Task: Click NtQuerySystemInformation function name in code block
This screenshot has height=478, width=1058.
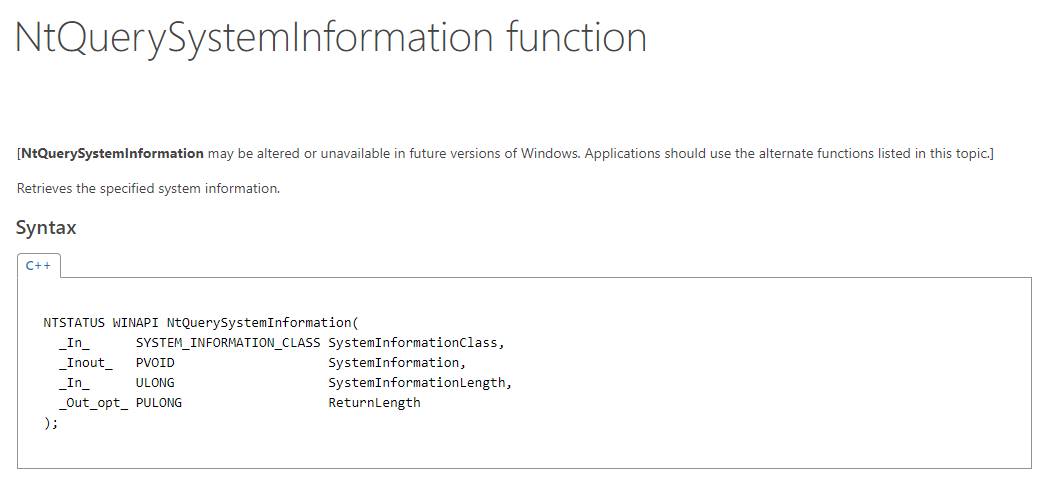Action: click(259, 323)
